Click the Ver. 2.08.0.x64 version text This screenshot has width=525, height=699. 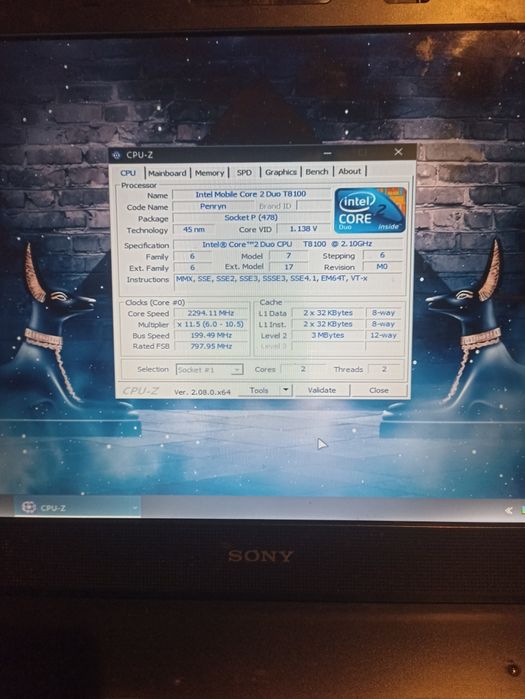(202, 392)
